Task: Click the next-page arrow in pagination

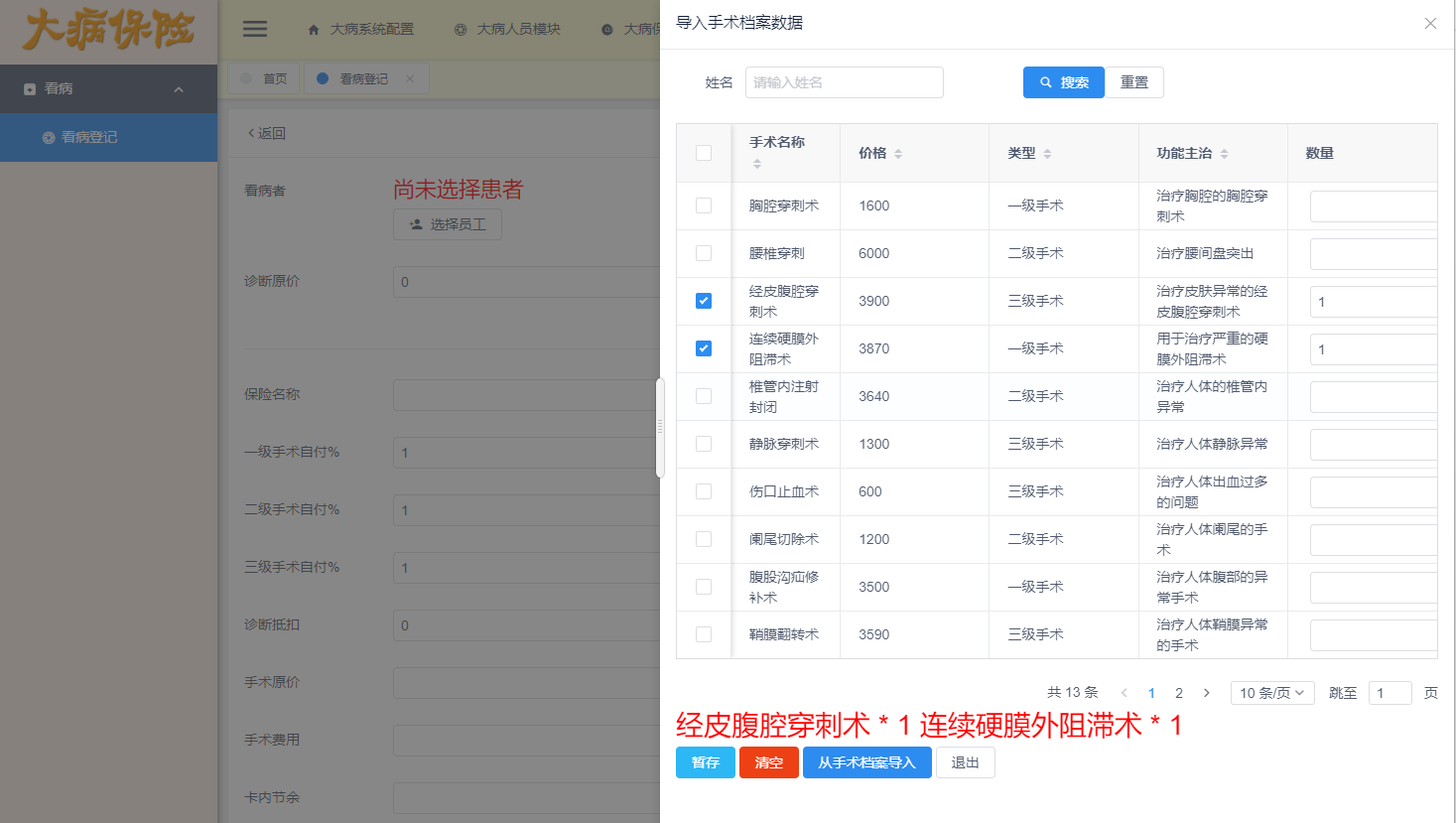Action: (x=1206, y=692)
